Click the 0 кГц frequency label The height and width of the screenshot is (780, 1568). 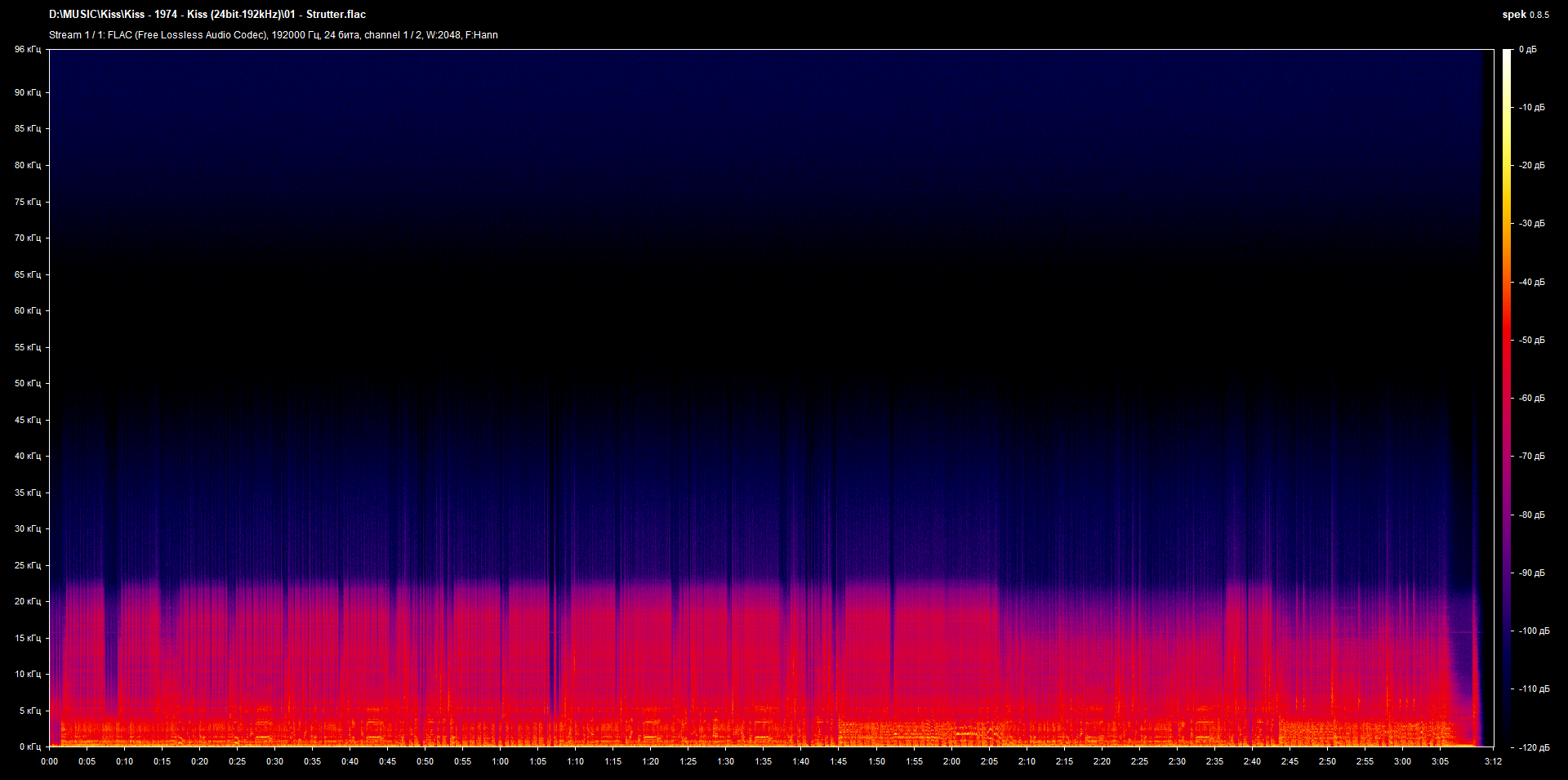click(29, 747)
